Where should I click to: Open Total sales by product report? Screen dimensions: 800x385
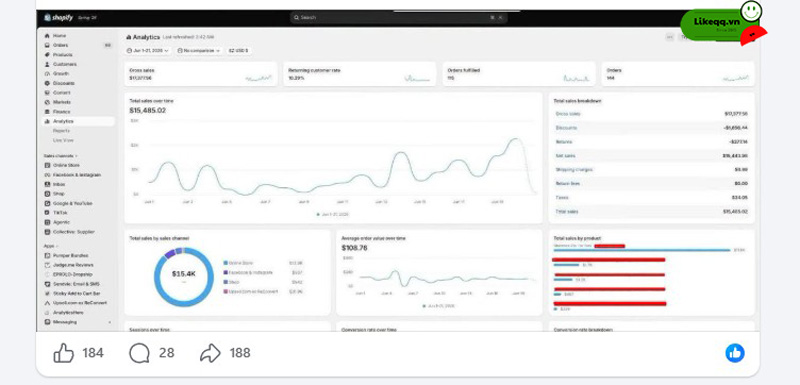pos(577,238)
